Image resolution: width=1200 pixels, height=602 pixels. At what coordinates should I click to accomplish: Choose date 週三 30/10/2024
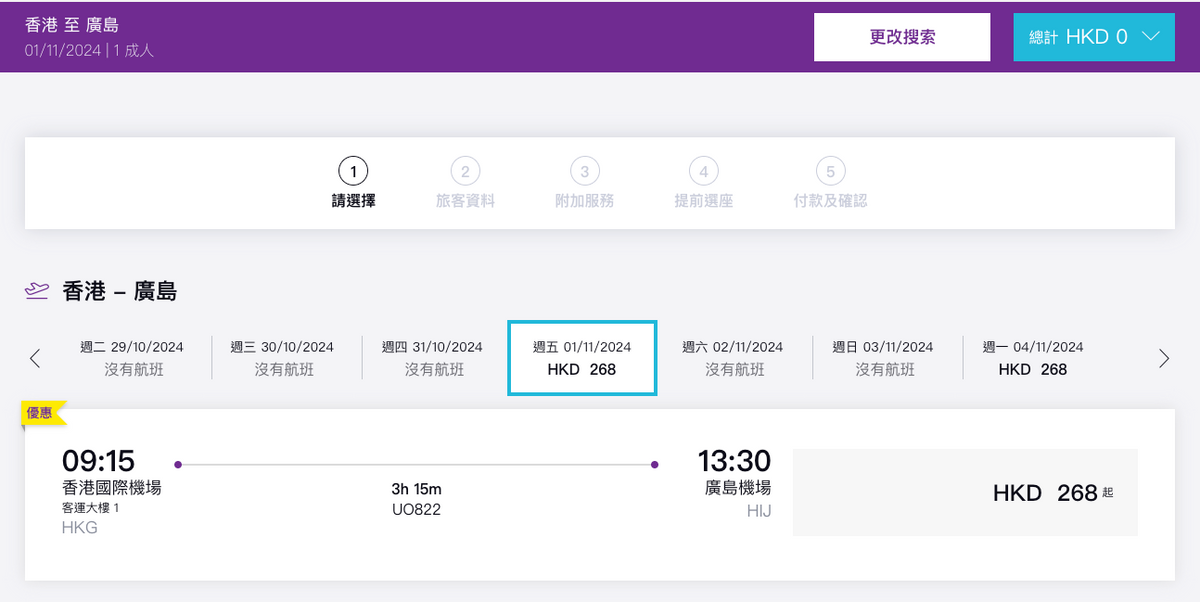coord(283,358)
